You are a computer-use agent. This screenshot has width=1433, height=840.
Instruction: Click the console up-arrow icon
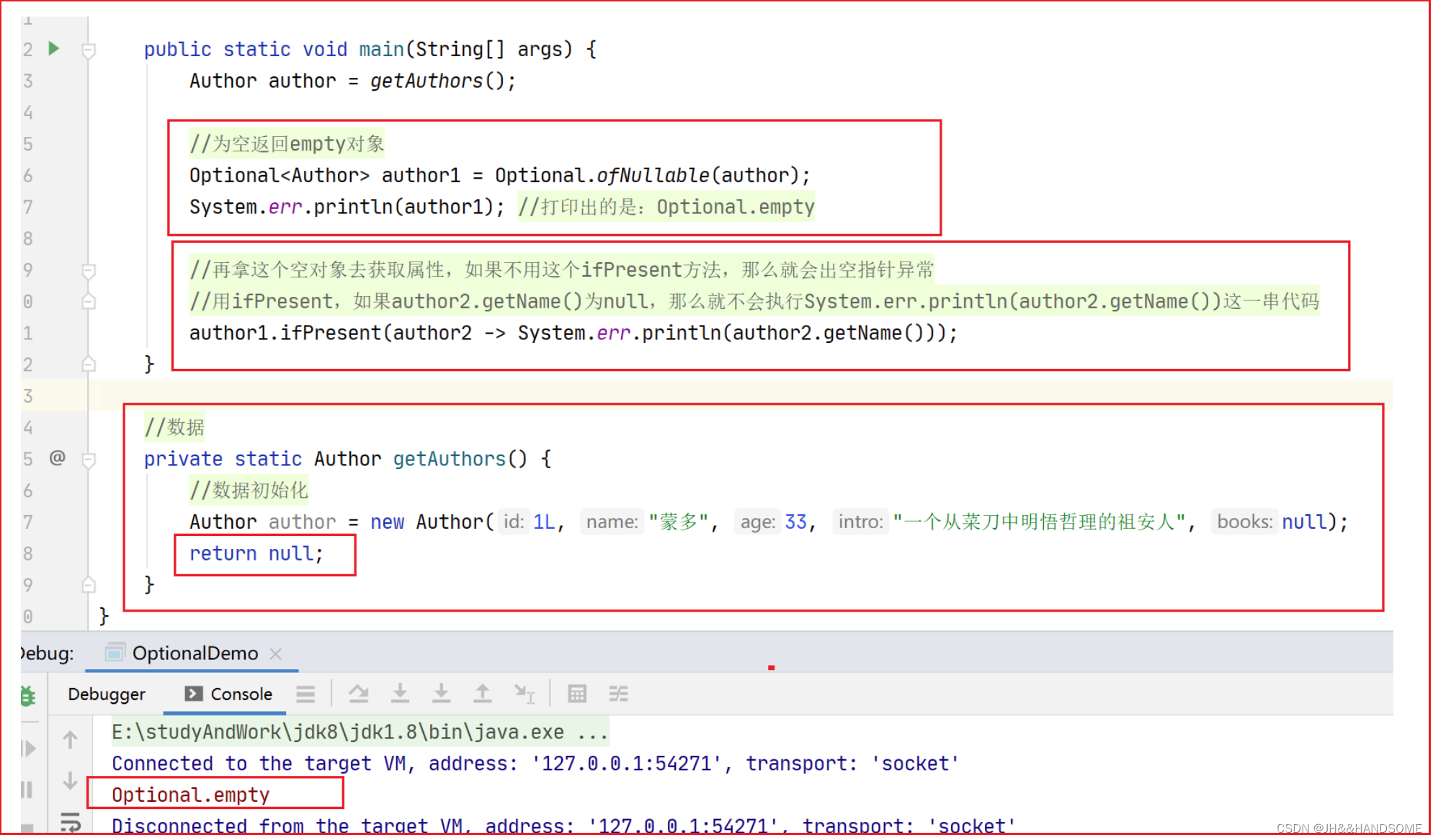[x=70, y=740]
